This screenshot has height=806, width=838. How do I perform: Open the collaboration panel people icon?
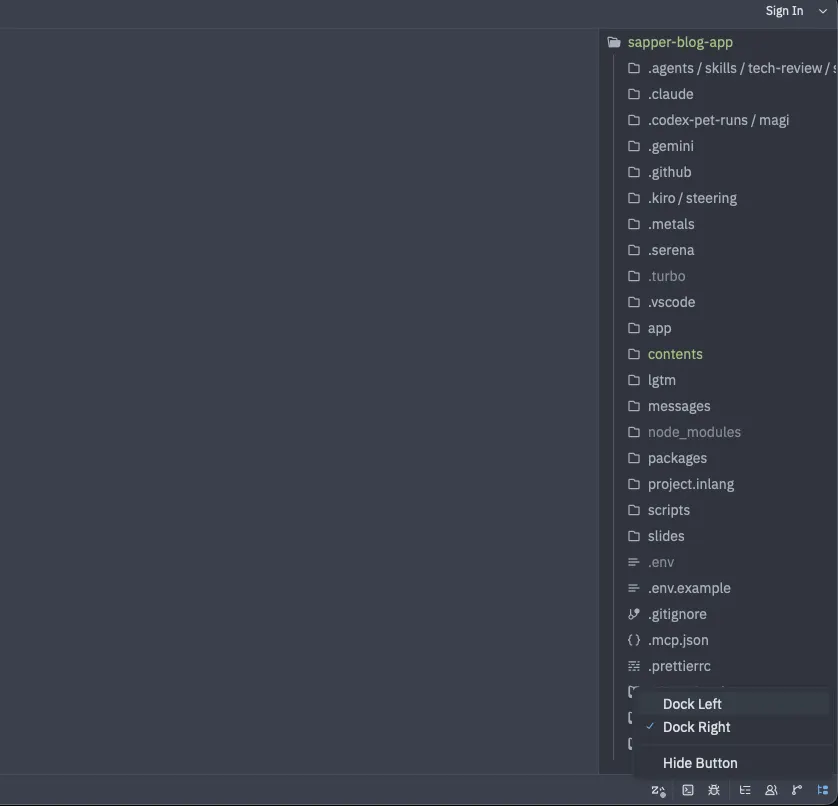point(771,790)
